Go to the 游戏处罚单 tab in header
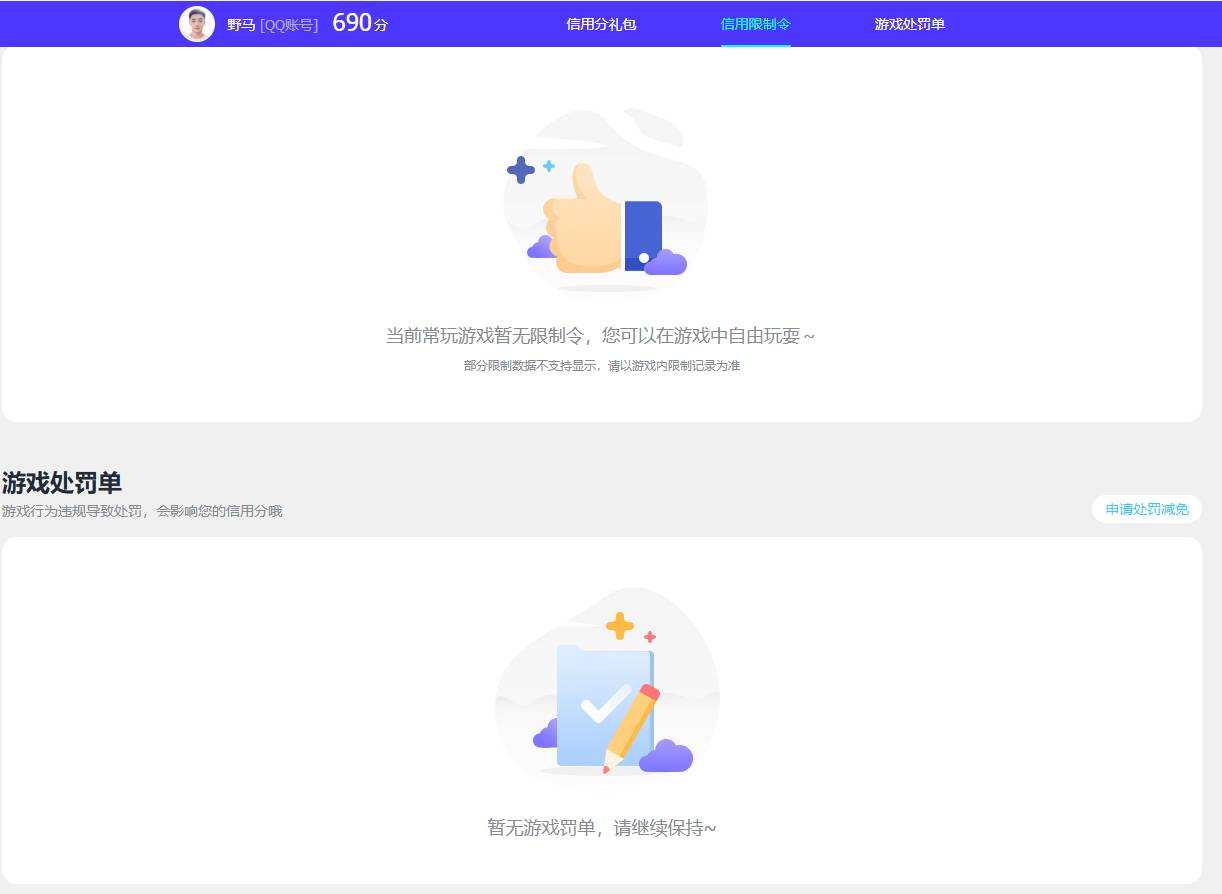Image resolution: width=1222 pixels, height=894 pixels. (x=910, y=24)
